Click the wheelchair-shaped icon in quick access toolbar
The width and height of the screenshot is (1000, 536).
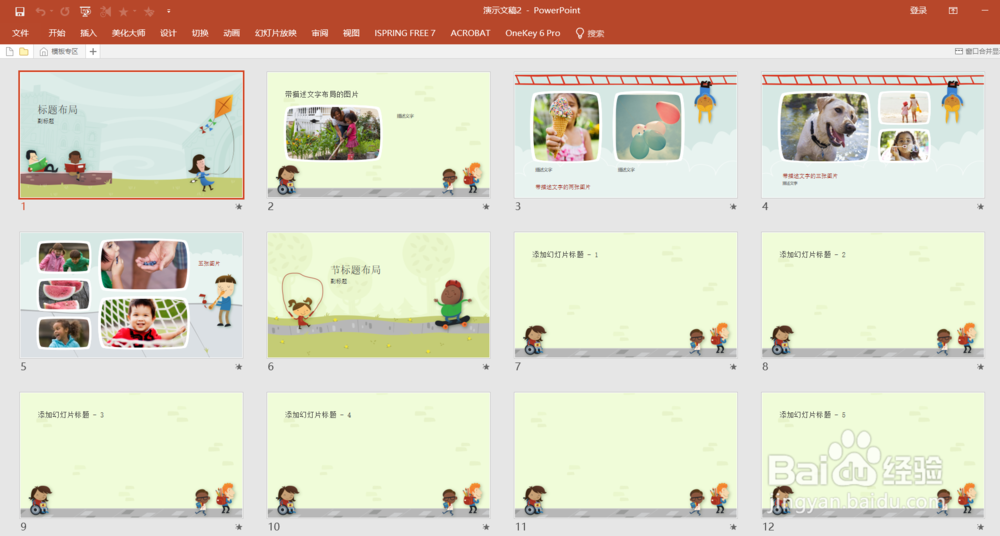pos(105,11)
